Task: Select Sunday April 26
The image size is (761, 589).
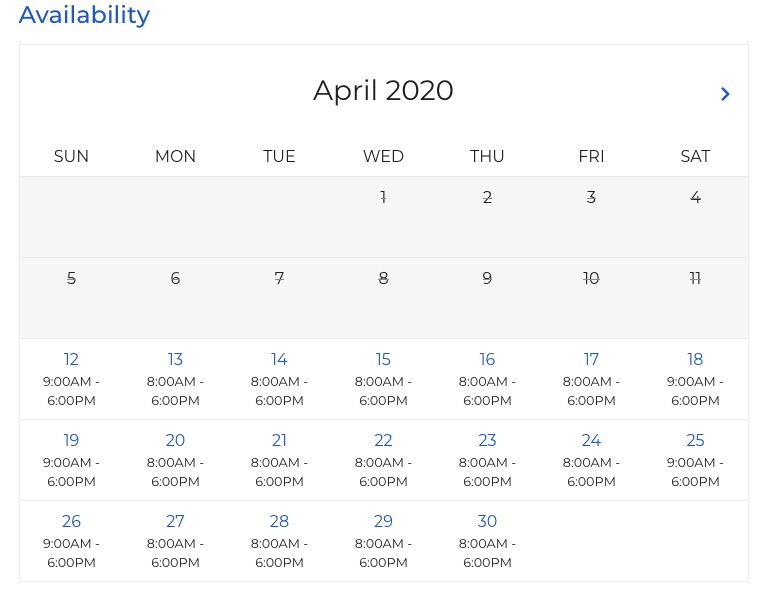Action: [71, 522]
